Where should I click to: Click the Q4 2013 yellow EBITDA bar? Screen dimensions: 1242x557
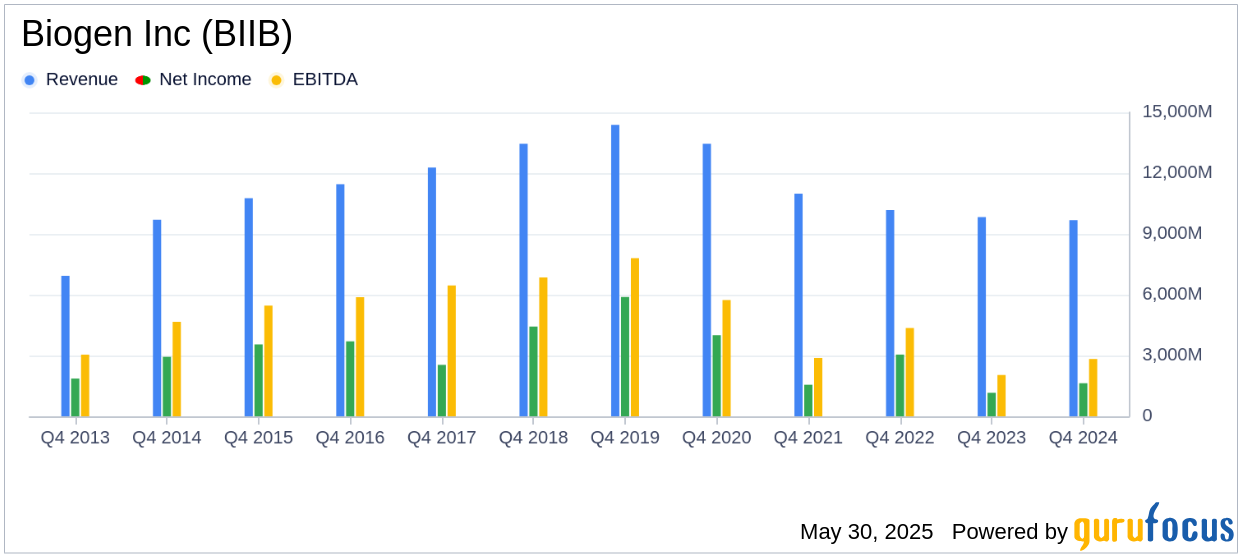pos(85,386)
